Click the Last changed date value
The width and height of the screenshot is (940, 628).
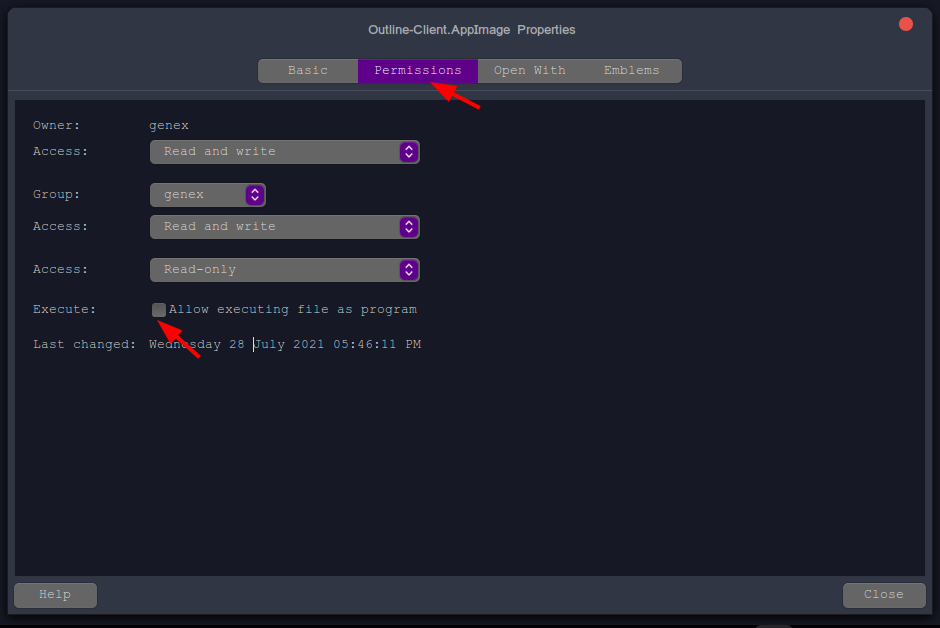click(285, 345)
